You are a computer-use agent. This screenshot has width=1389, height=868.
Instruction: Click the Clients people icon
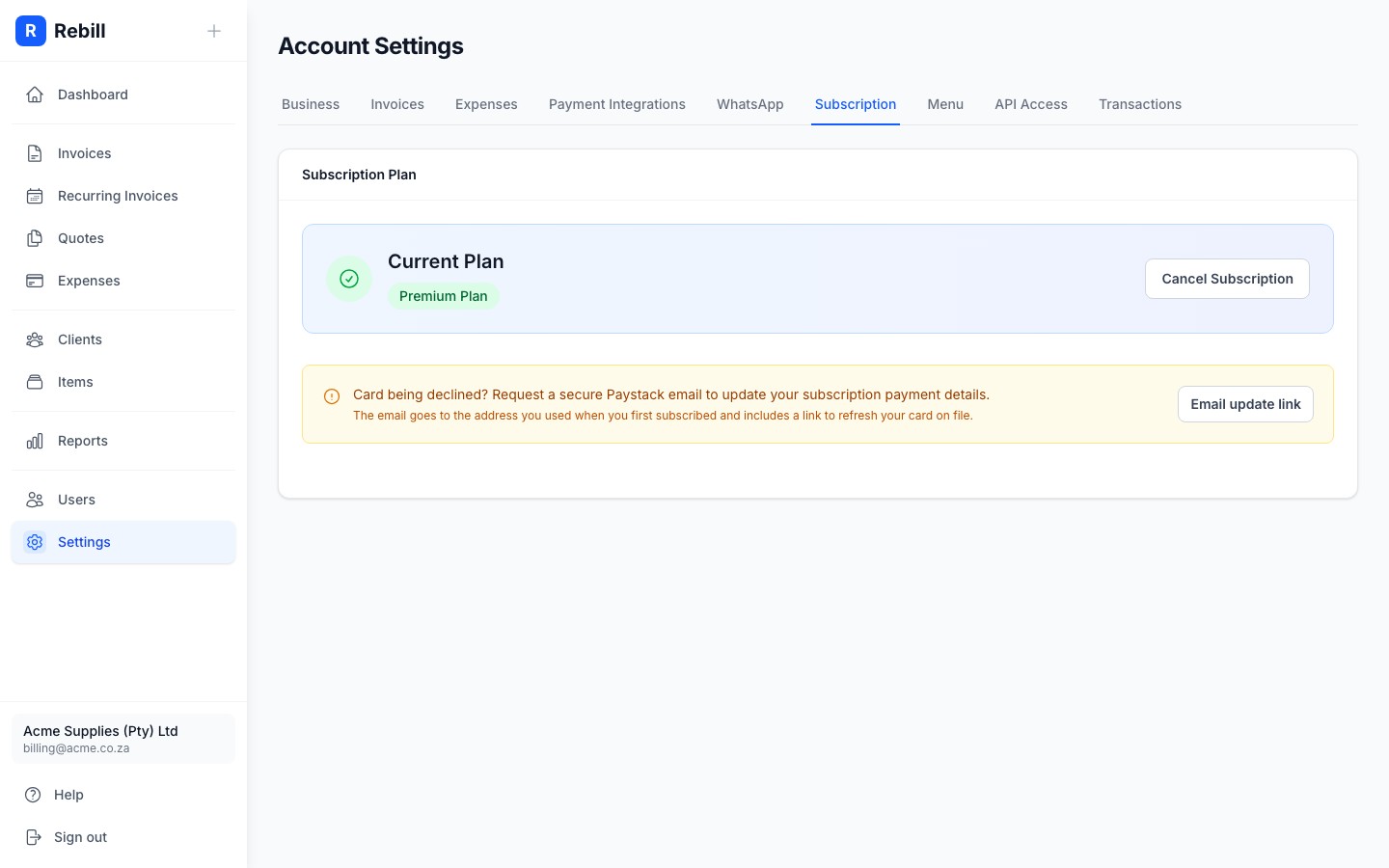pyautogui.click(x=35, y=339)
